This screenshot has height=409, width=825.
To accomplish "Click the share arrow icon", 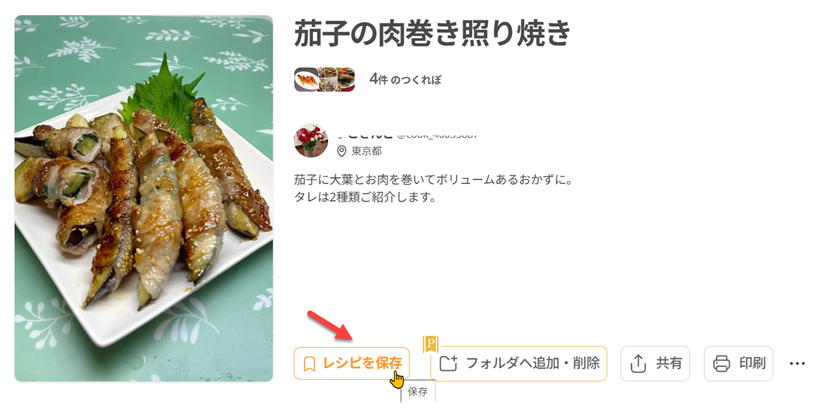I will pyautogui.click(x=638, y=363).
